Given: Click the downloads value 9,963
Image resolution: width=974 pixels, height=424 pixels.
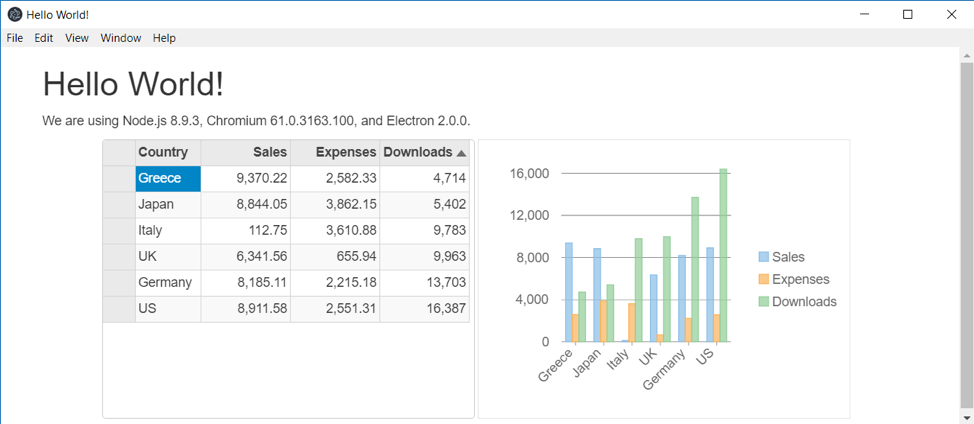Looking at the screenshot, I should coord(424,257).
